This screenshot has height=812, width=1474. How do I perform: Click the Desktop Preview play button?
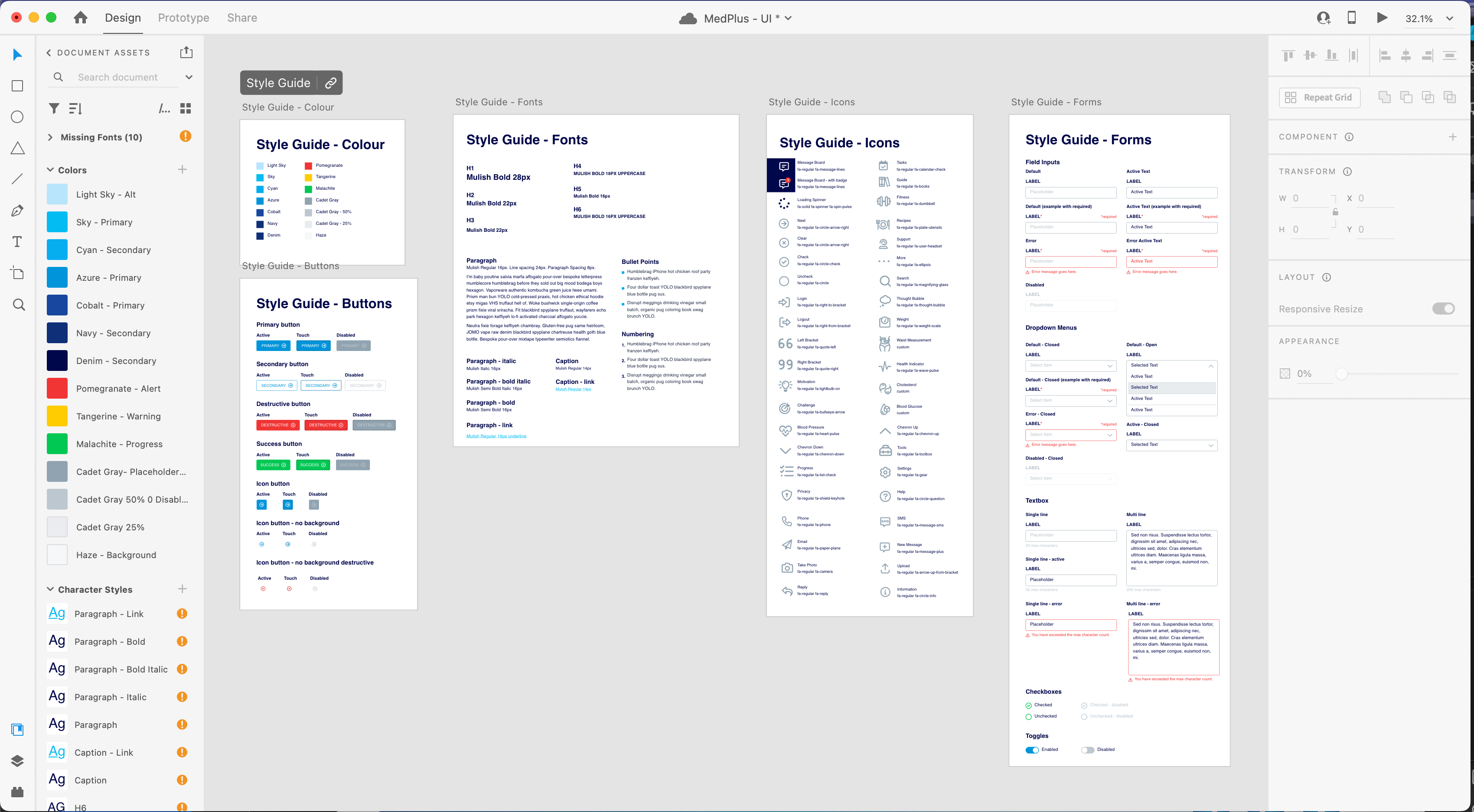click(1382, 18)
